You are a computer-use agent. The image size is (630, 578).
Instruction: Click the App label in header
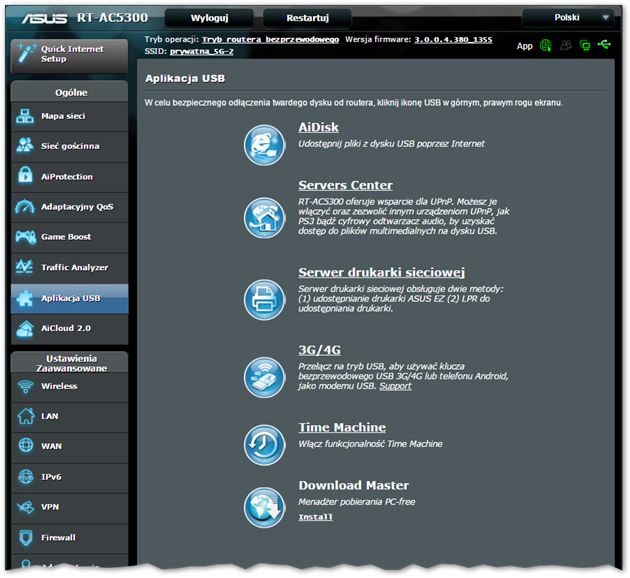click(524, 46)
